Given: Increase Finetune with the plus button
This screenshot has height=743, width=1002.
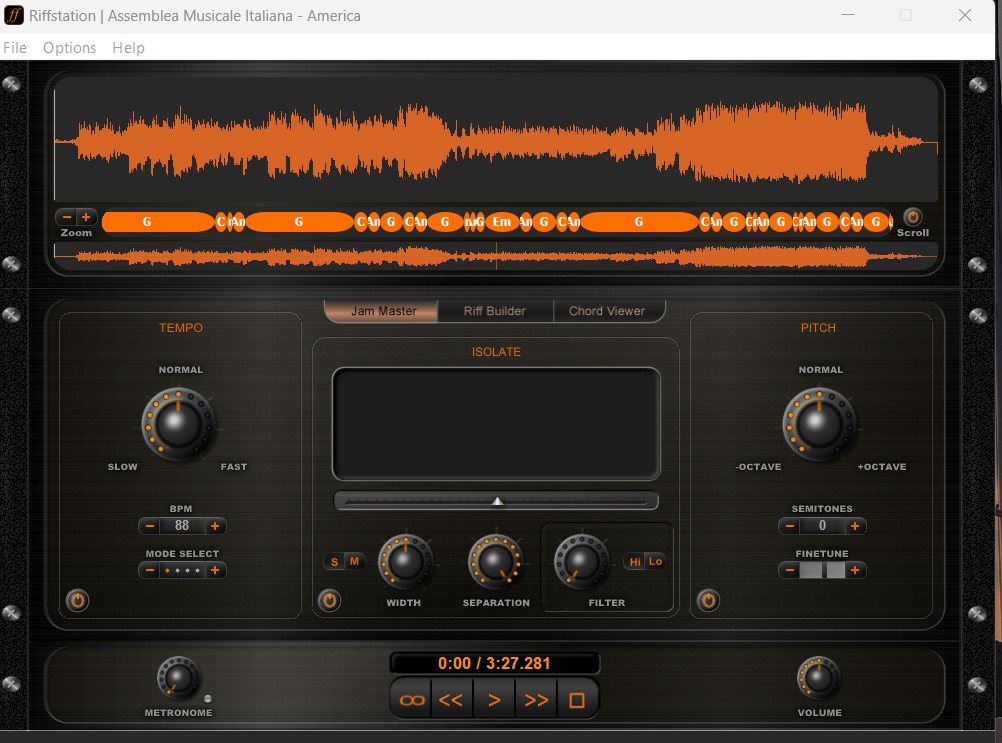Looking at the screenshot, I should pos(855,570).
